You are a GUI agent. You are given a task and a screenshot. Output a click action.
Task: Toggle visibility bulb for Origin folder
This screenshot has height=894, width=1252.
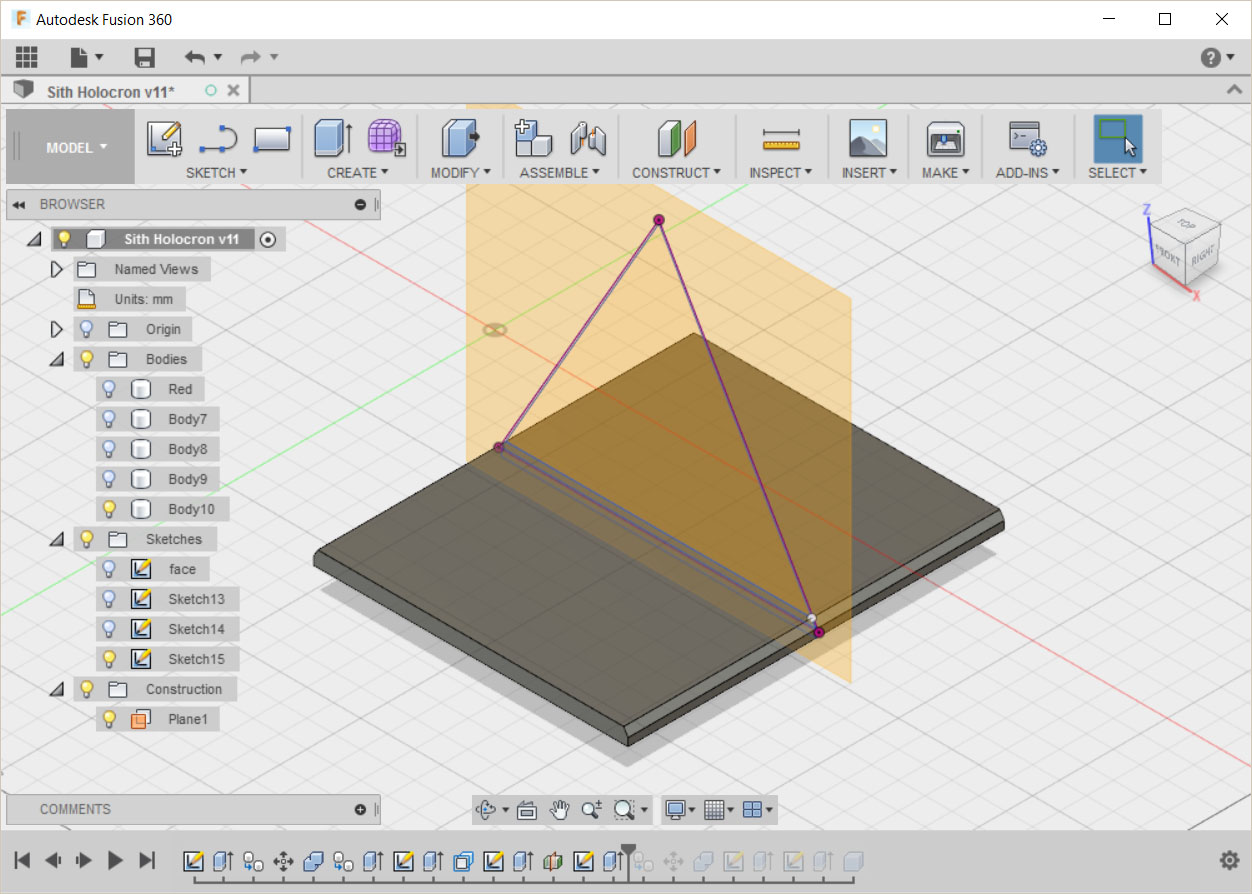point(86,329)
